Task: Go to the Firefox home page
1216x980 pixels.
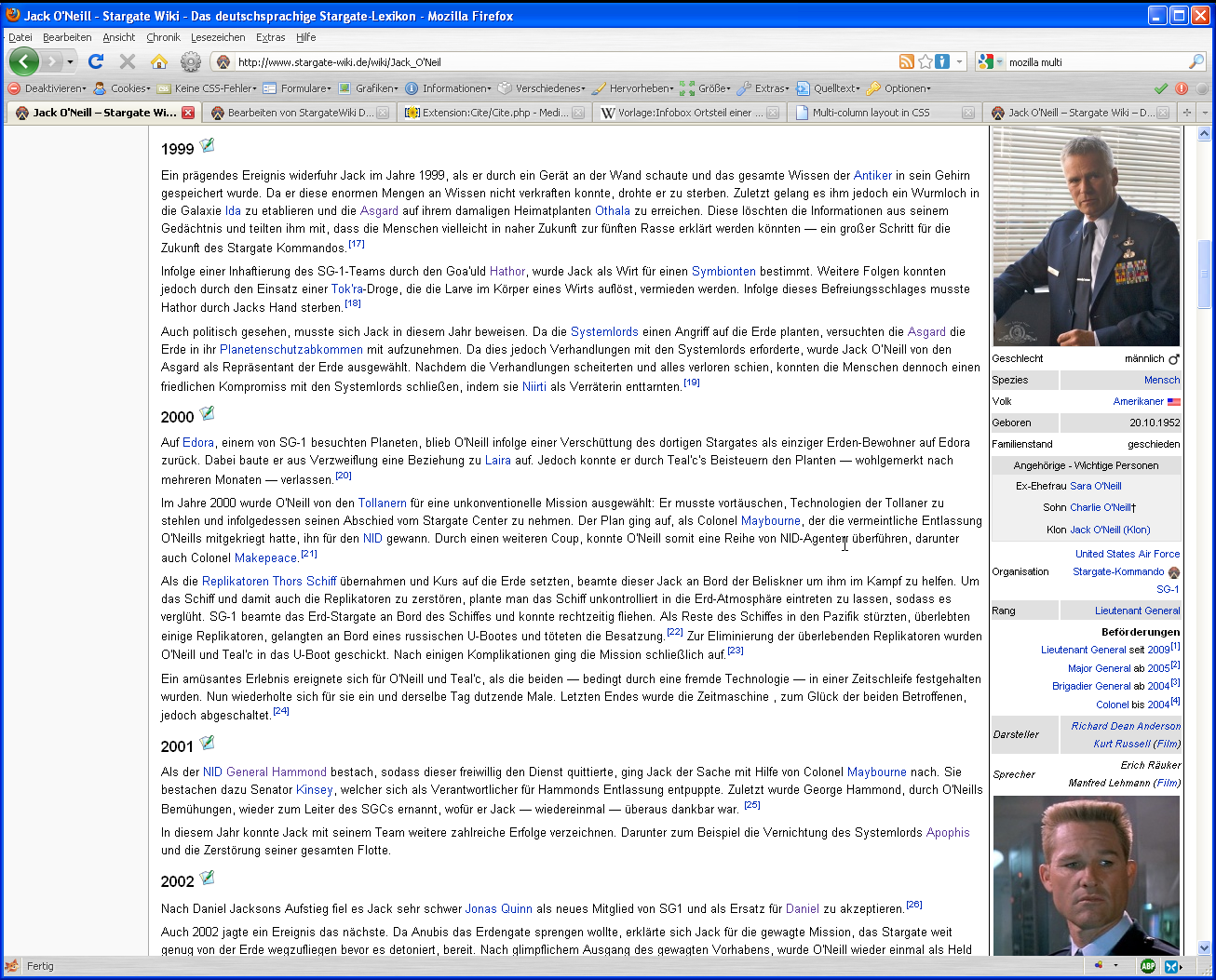Action: 159,61
